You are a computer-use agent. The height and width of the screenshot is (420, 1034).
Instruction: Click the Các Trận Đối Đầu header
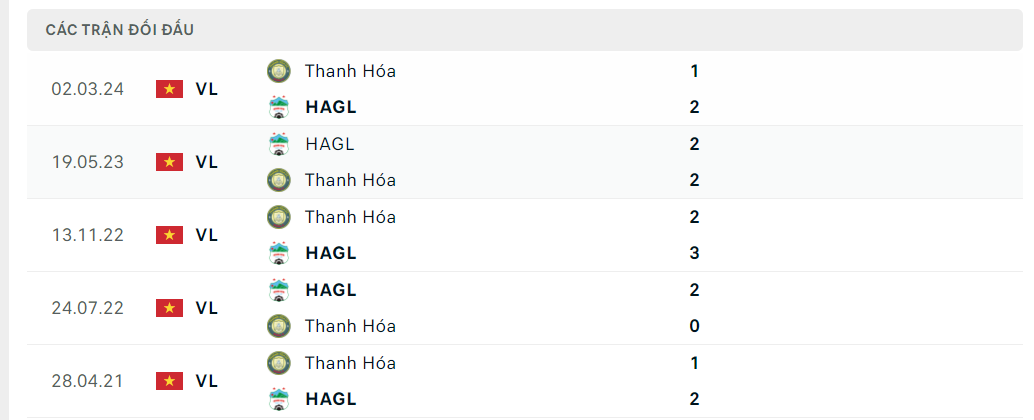pyautogui.click(x=120, y=30)
